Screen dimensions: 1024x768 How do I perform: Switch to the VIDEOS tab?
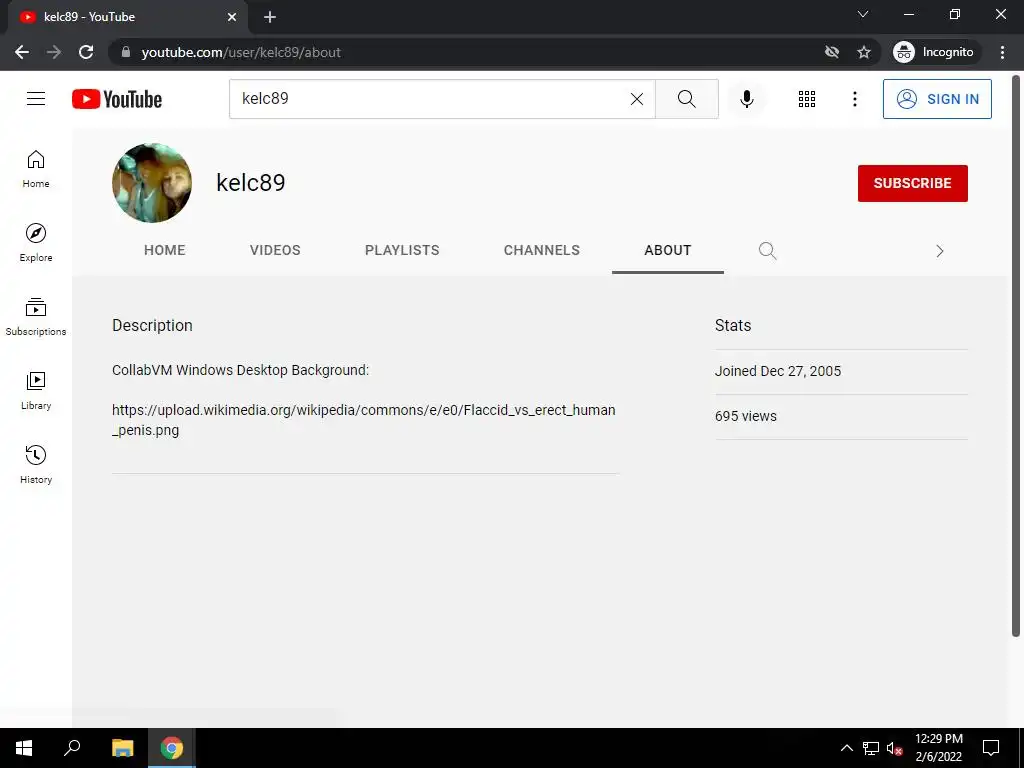tap(275, 250)
